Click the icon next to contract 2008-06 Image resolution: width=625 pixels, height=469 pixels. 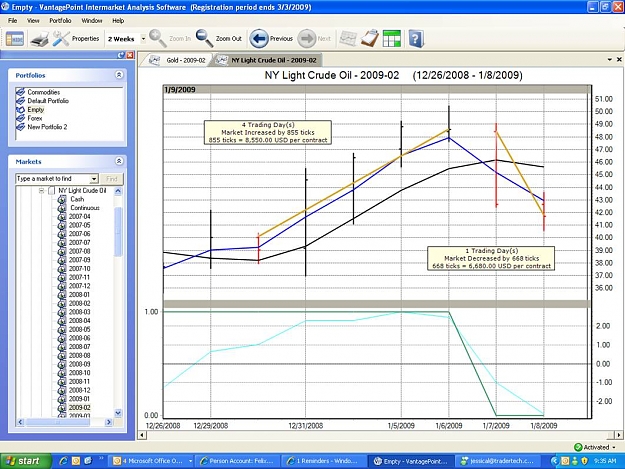[62, 338]
